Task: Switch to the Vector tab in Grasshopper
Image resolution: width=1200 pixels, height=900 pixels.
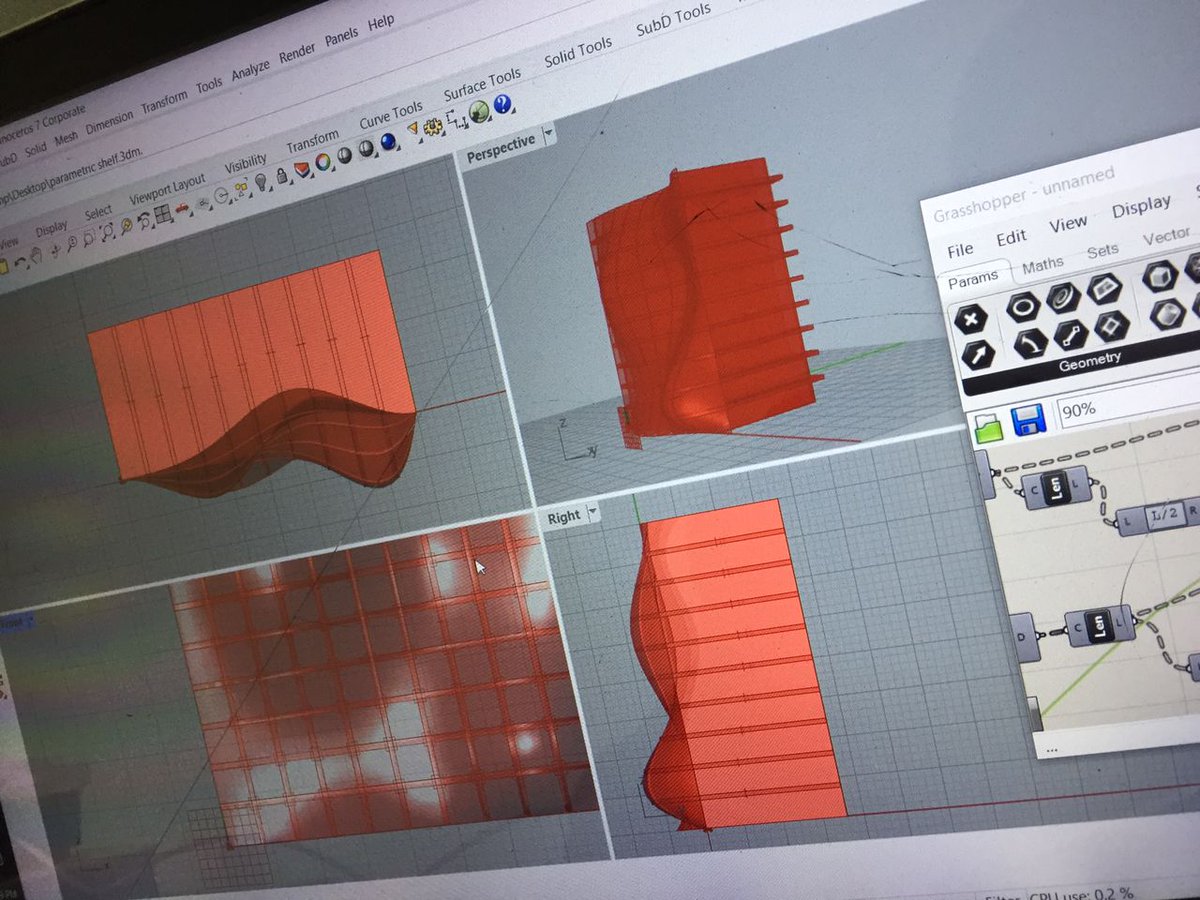Action: pyautogui.click(x=1166, y=236)
